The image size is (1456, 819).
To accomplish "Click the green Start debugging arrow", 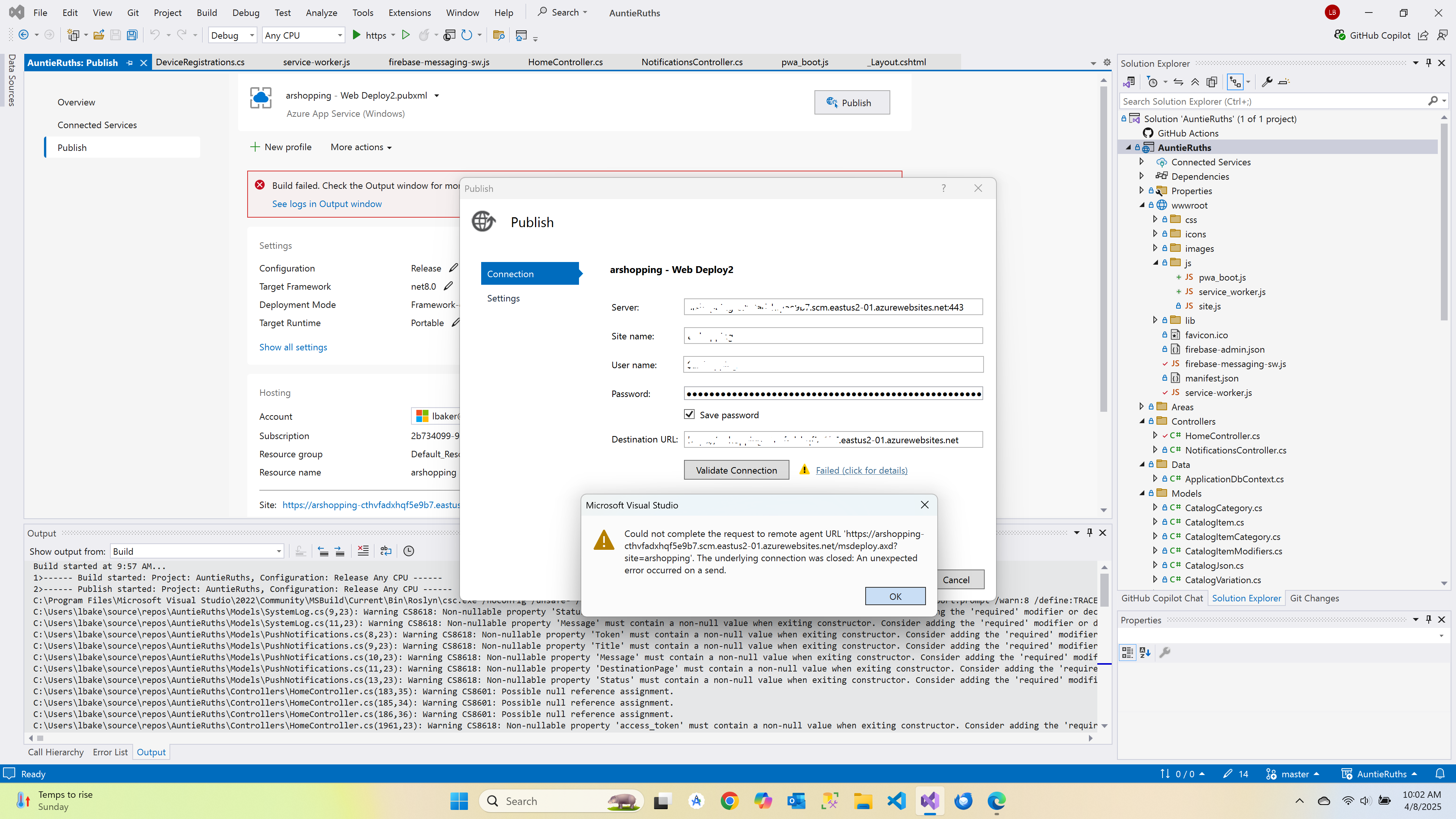I will point(357,35).
